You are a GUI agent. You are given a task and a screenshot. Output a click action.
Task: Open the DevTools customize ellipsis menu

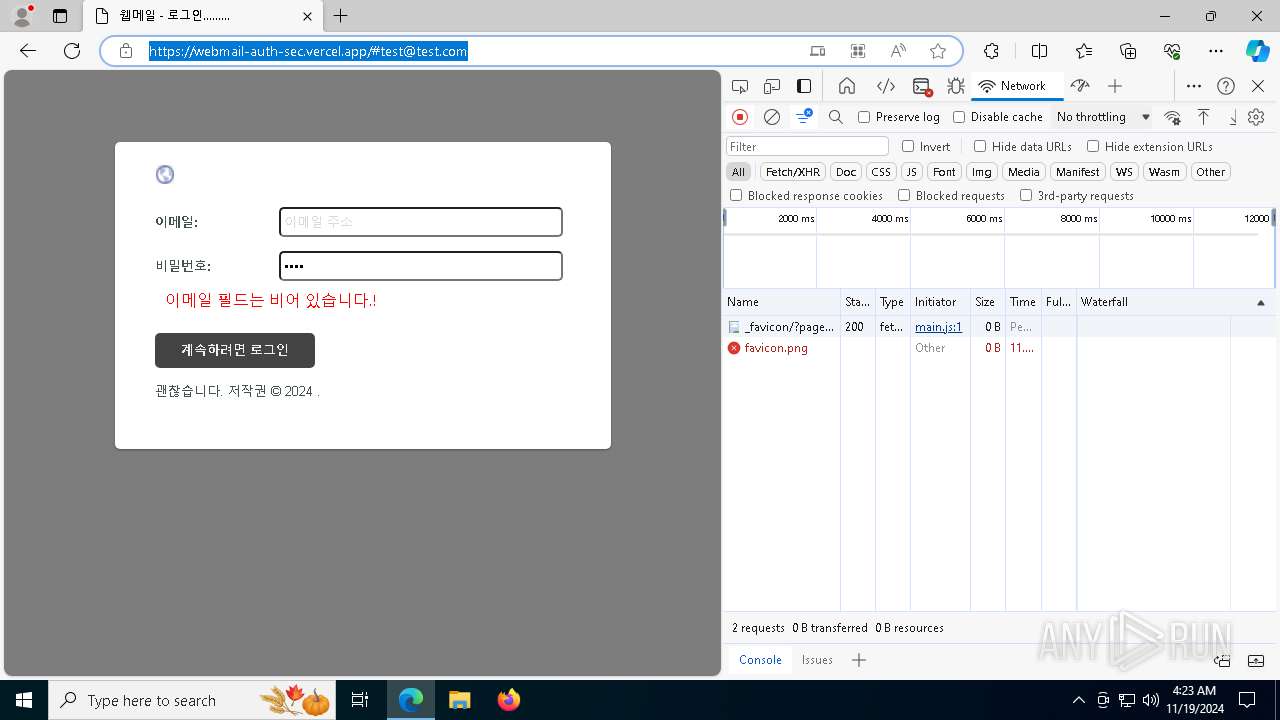tap(1194, 86)
